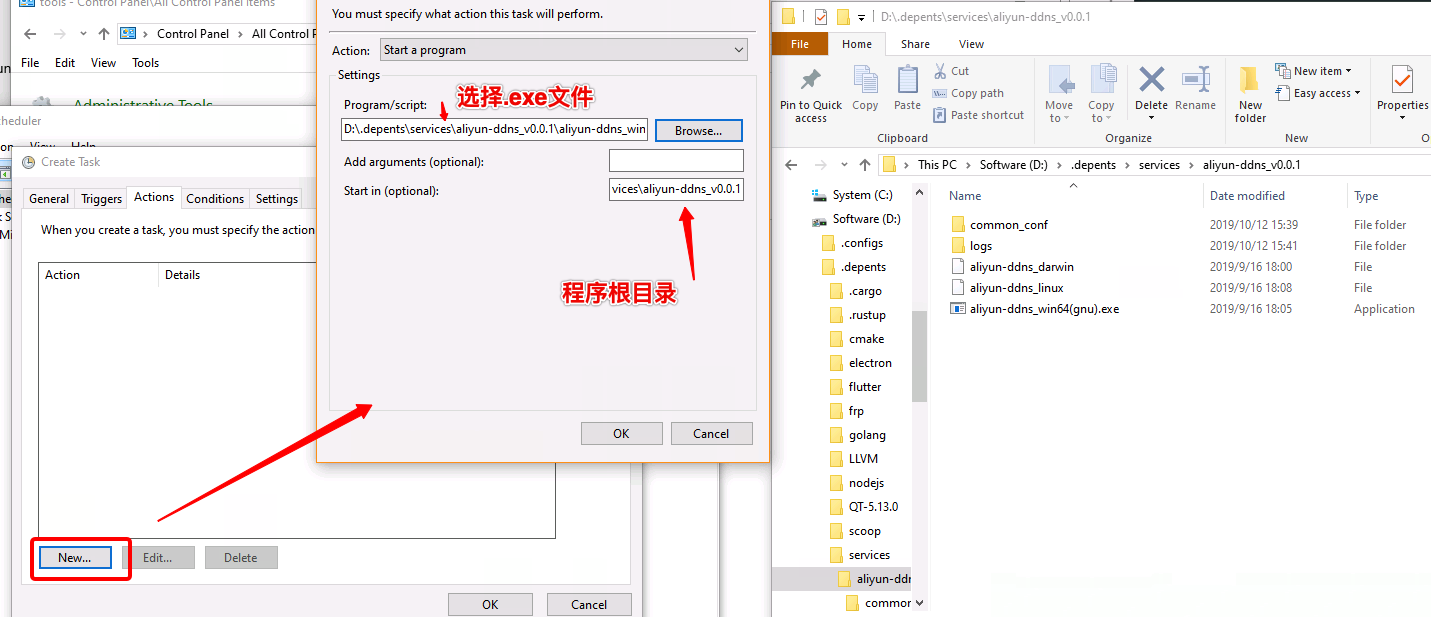
Task: Open the aliyun-ddns_win64(gnu).exe file
Action: [x=1043, y=309]
